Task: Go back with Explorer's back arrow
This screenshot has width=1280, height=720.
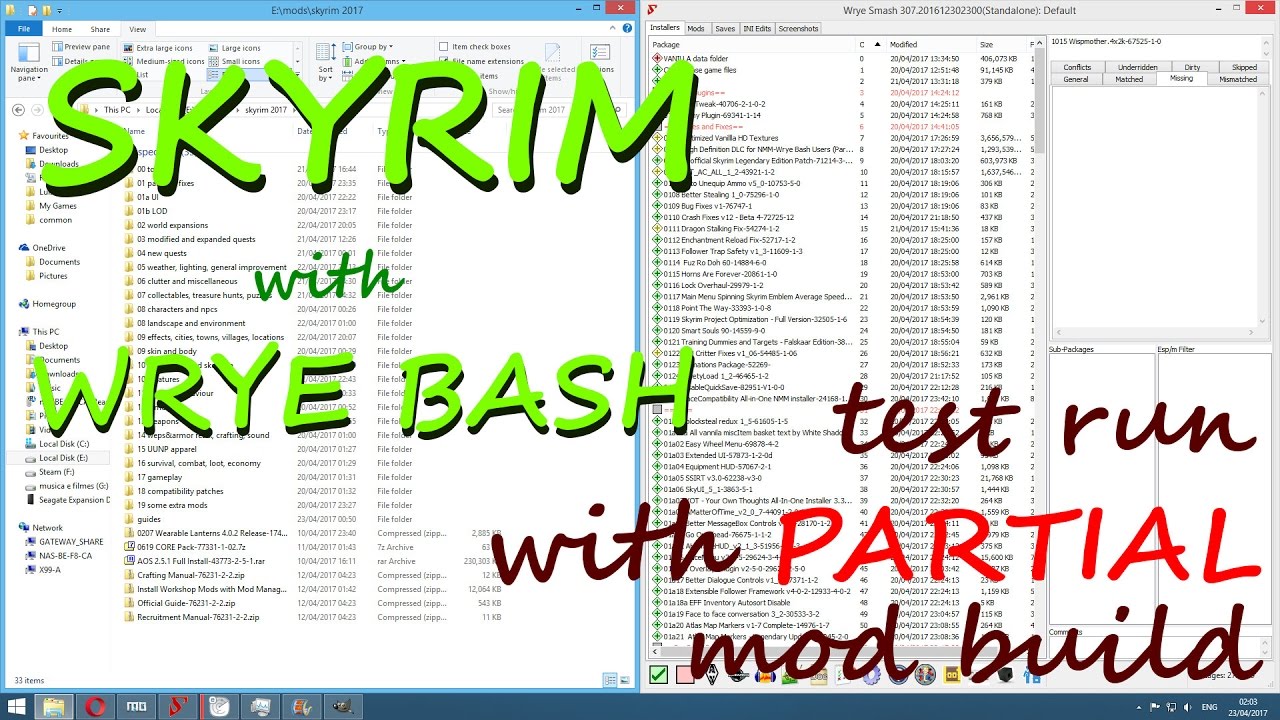Action: (20, 110)
